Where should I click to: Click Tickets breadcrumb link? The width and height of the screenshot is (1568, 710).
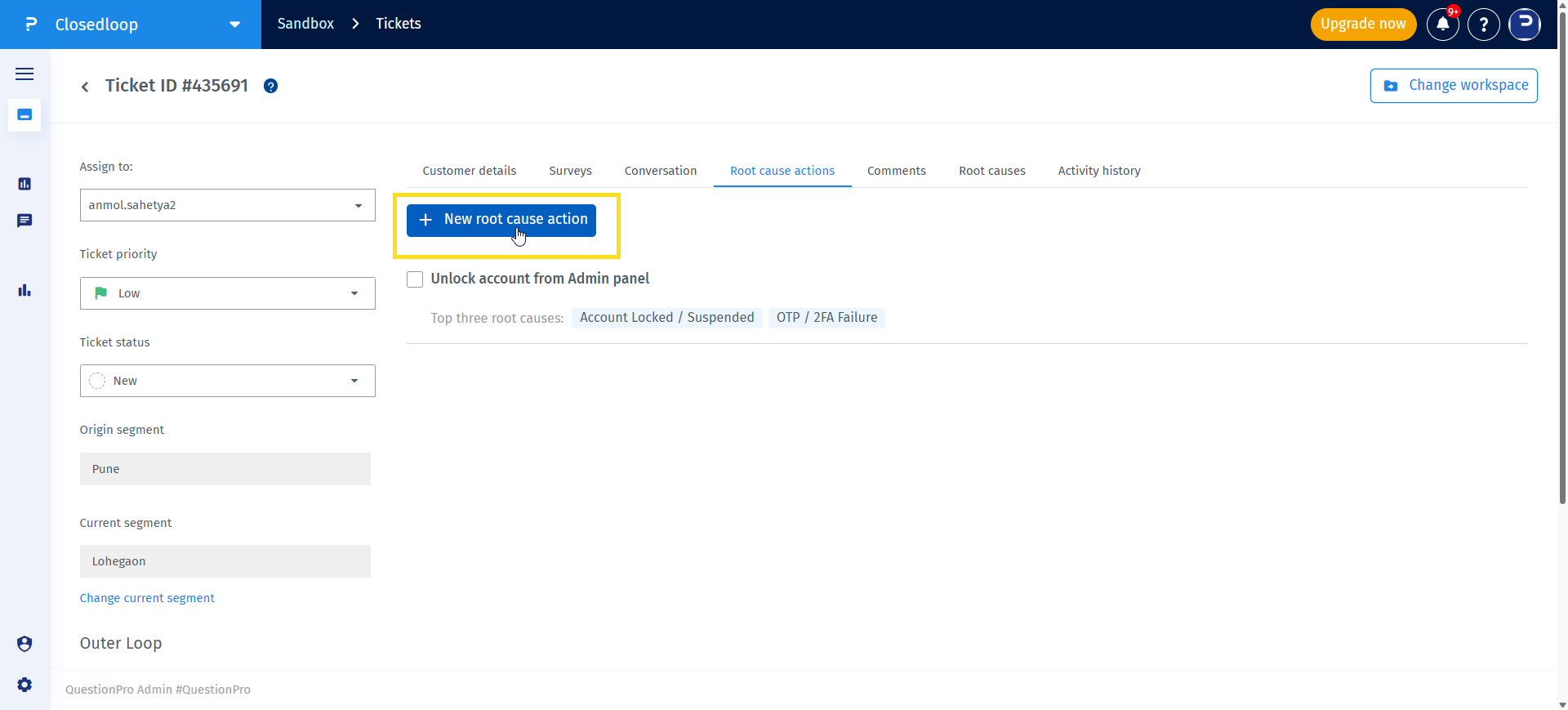coord(399,24)
